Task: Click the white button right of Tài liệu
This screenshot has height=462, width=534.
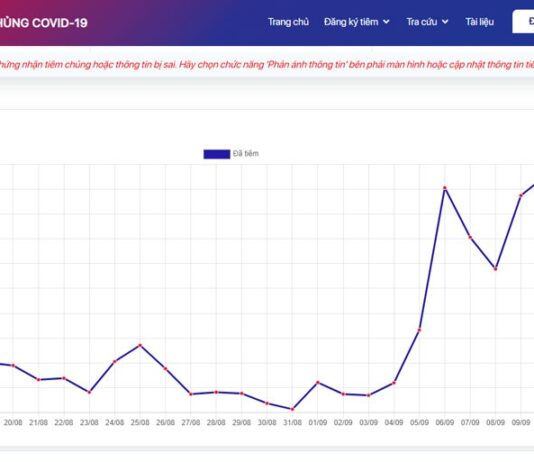Action: tap(523, 21)
